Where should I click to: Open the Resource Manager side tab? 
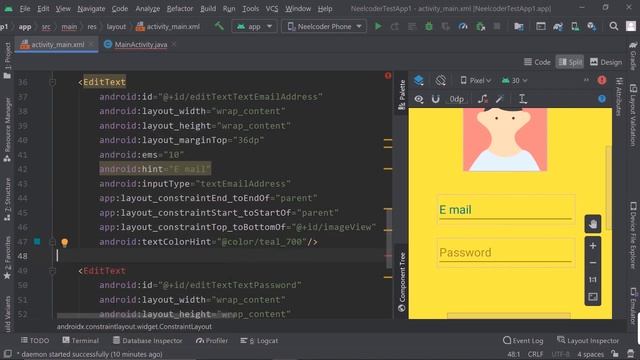[x=7, y=129]
